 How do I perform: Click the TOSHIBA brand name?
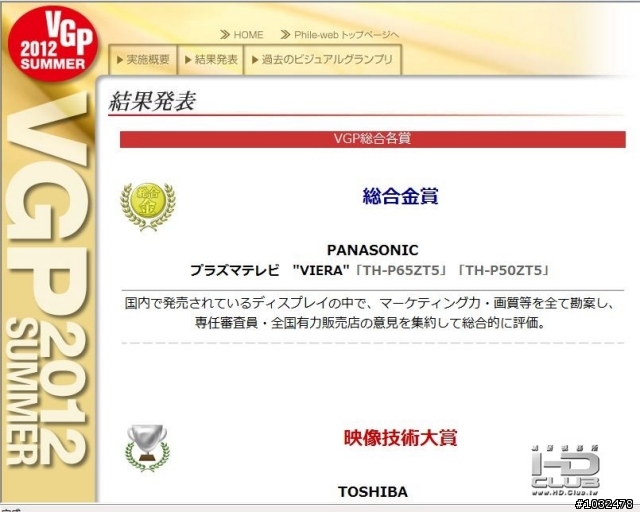(373, 492)
